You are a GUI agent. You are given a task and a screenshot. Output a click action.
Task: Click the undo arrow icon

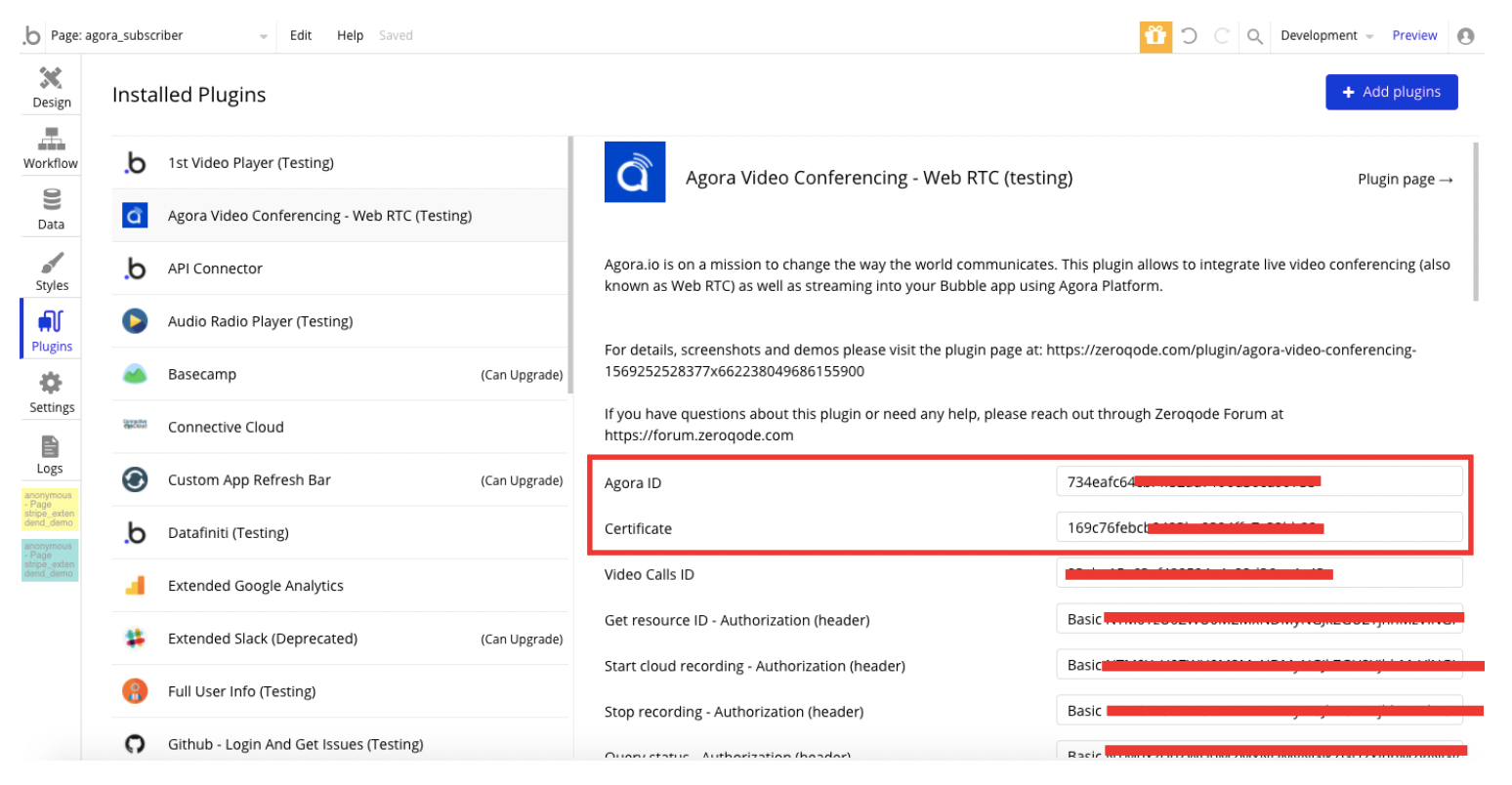[x=1189, y=36]
